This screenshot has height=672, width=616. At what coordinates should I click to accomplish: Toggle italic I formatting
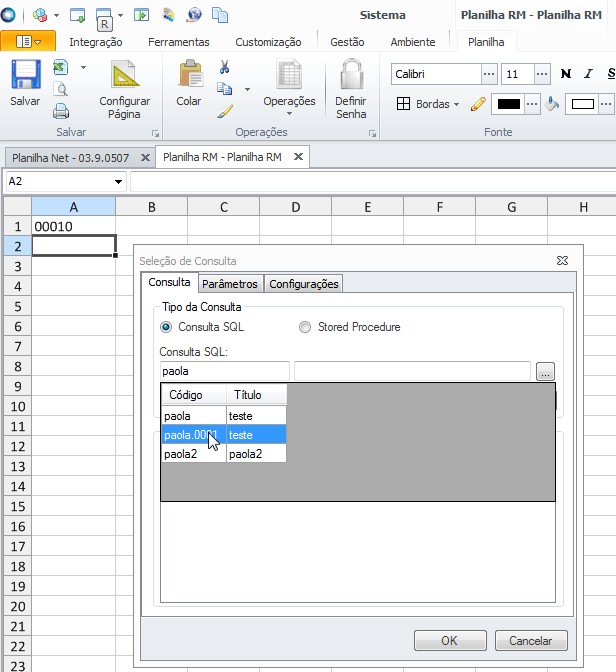point(589,74)
